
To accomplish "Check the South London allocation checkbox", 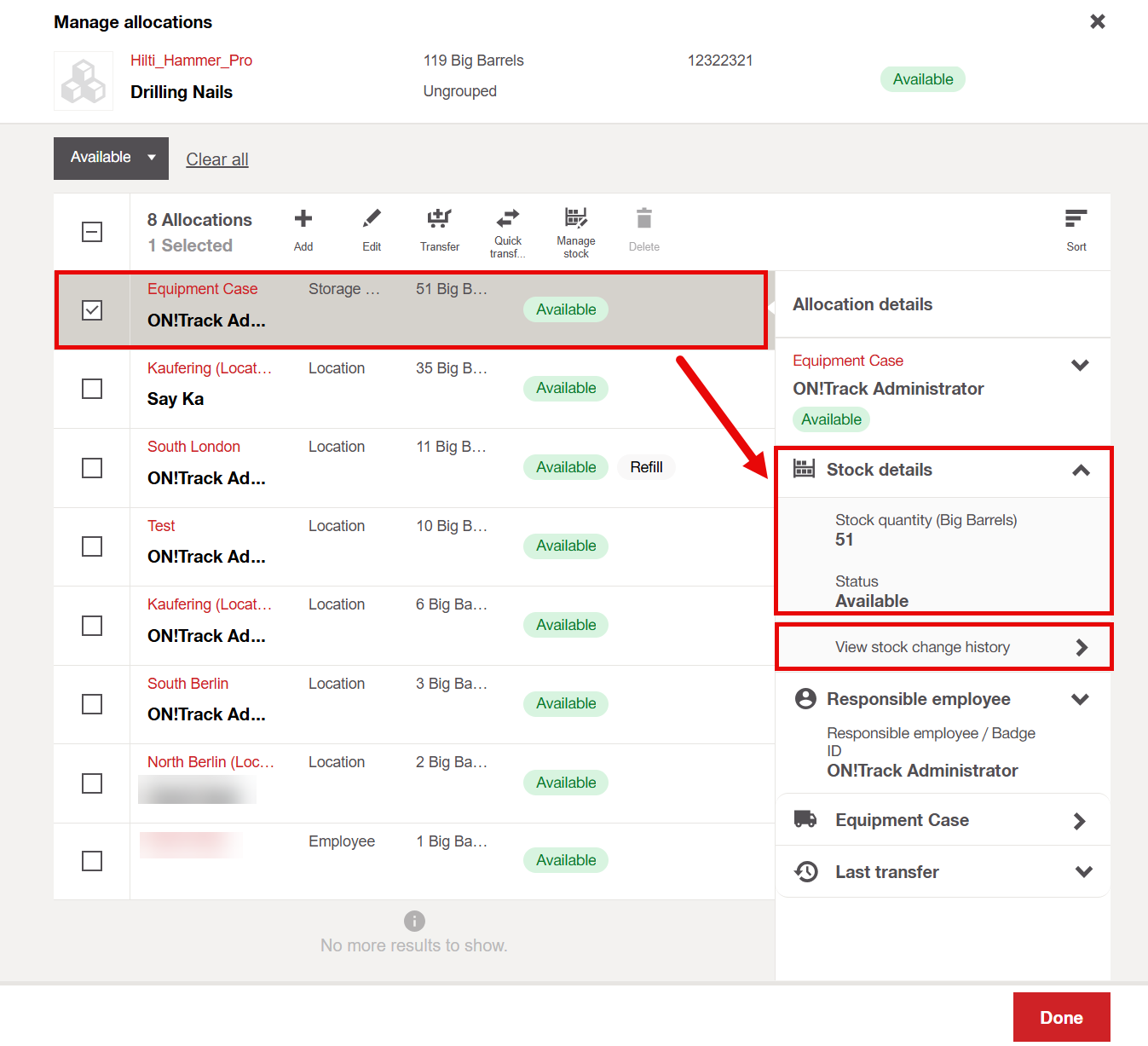I will click(92, 468).
